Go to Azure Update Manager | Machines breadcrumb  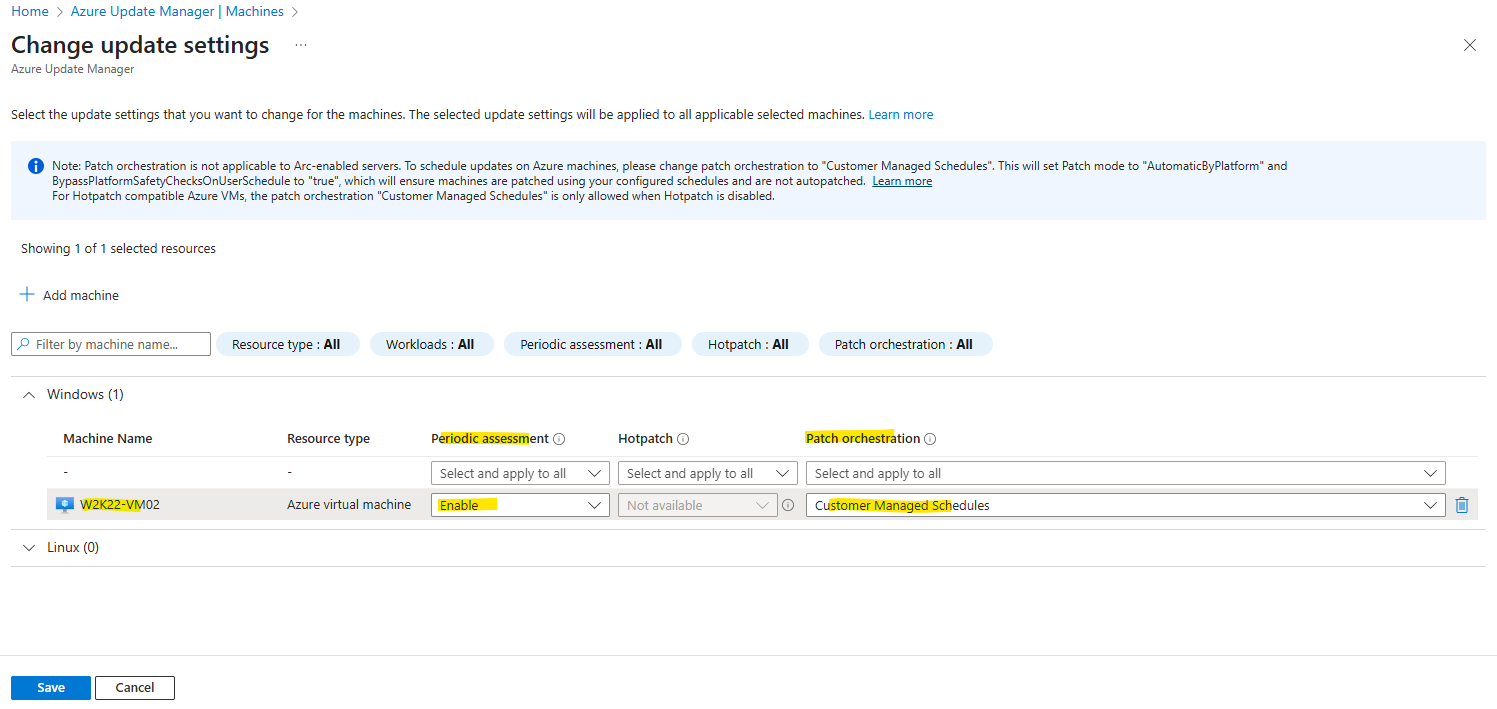pyautogui.click(x=177, y=11)
